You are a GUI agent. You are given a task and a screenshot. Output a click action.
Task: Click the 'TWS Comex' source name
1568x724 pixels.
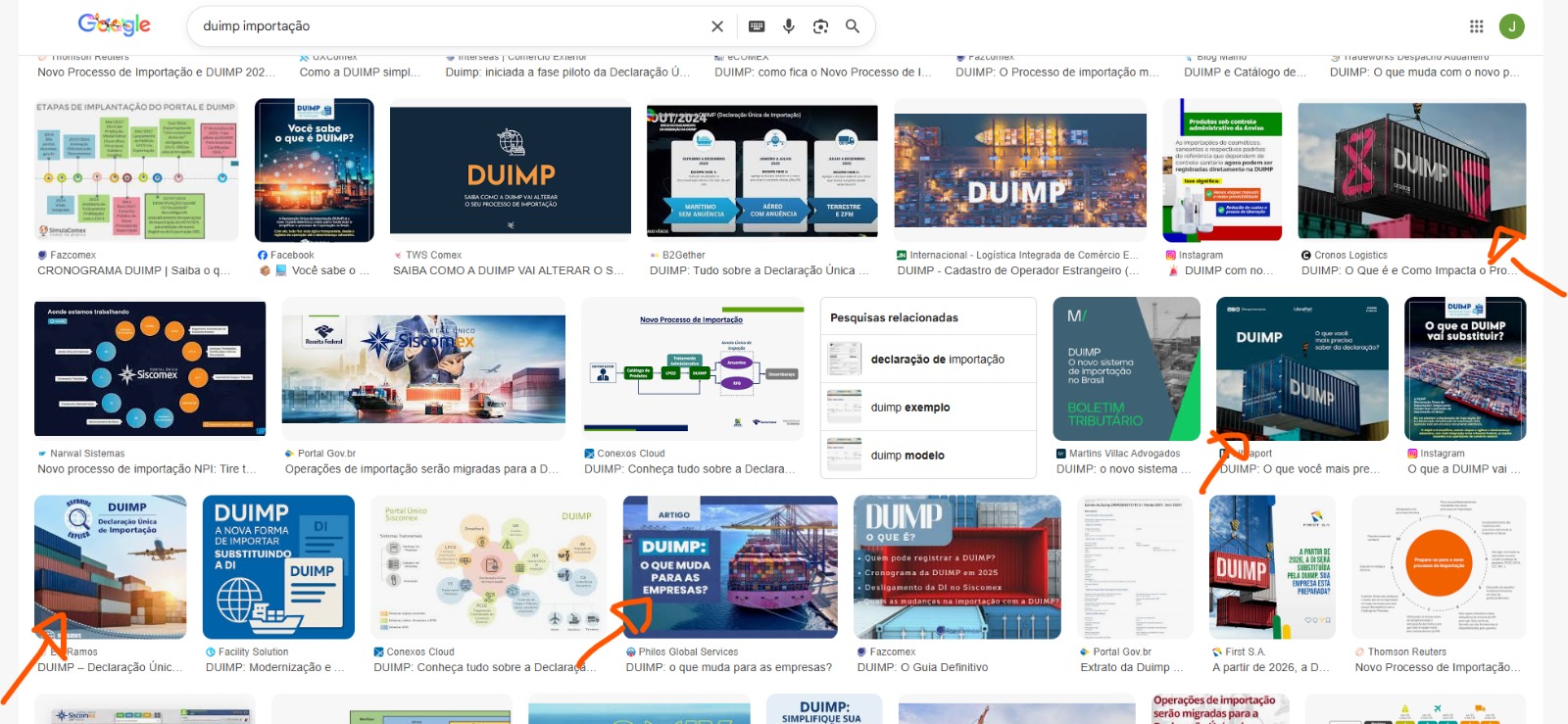(434, 255)
